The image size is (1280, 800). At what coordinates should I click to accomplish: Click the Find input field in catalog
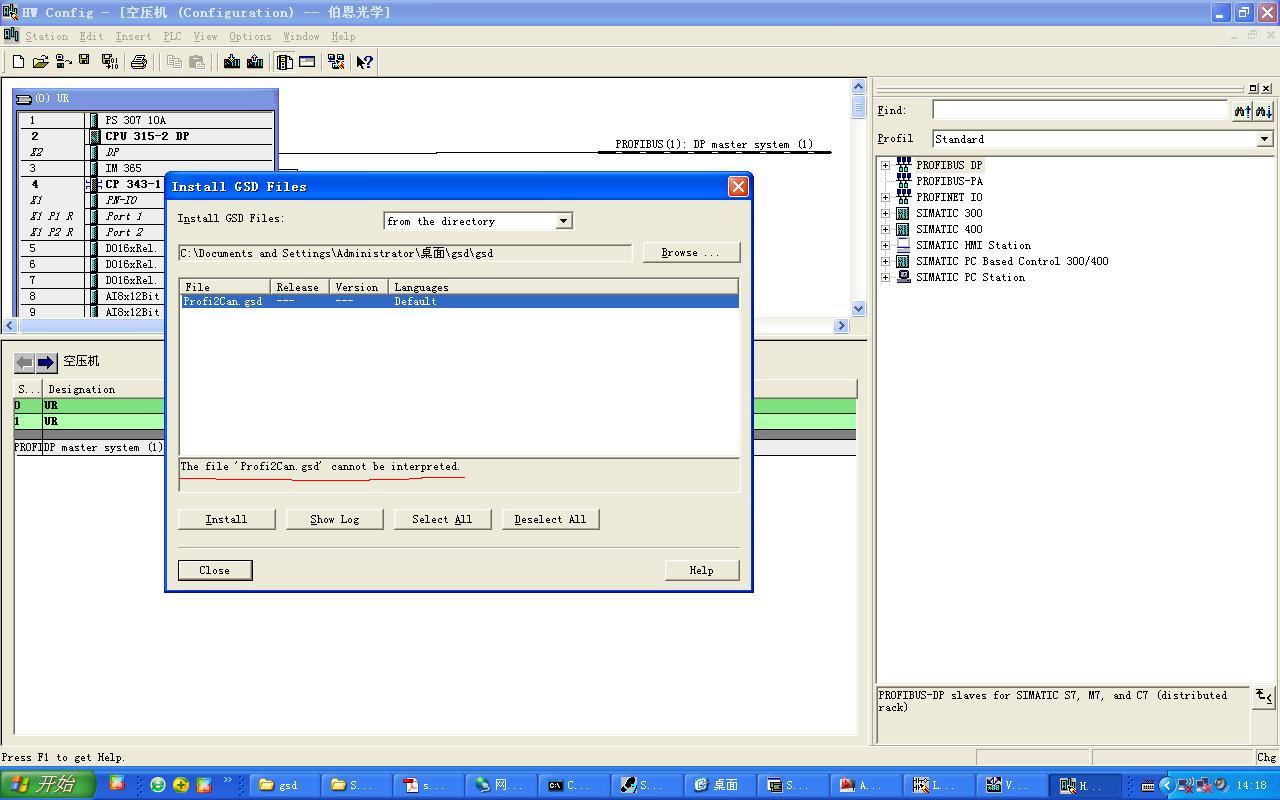pyautogui.click(x=1079, y=110)
